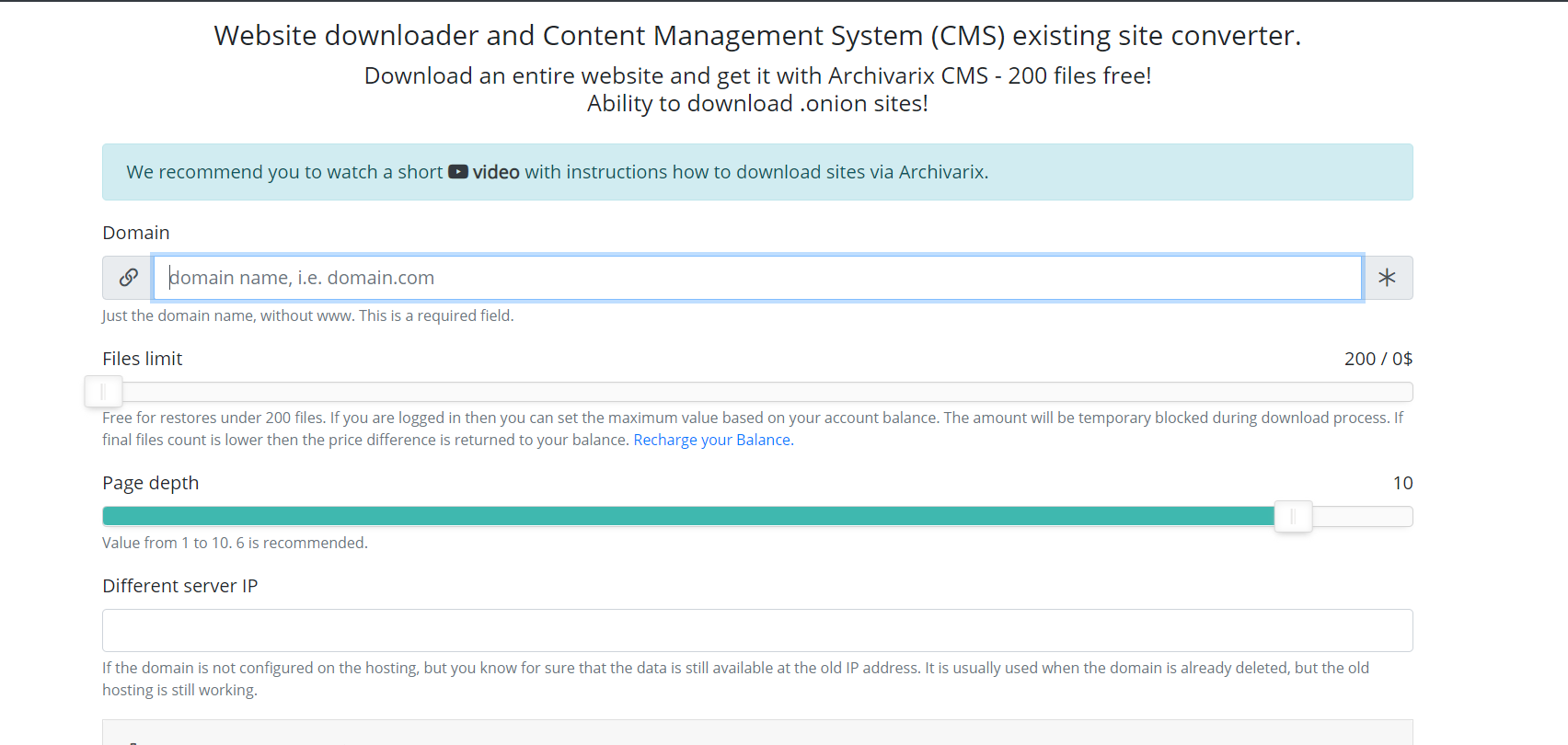
Task: Click the "Domain" field label
Action: click(136, 233)
